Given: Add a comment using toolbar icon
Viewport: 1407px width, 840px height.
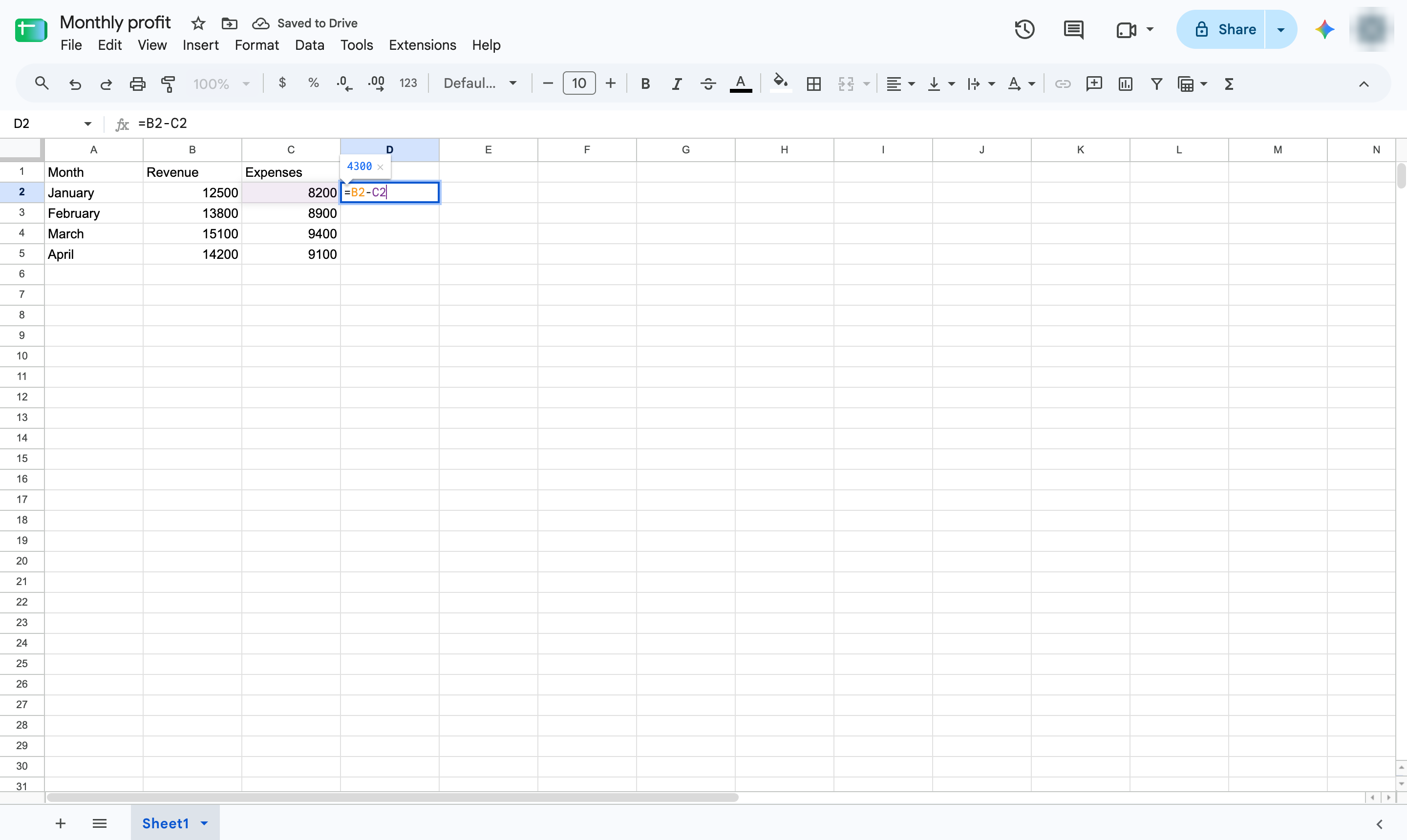Looking at the screenshot, I should [x=1094, y=84].
